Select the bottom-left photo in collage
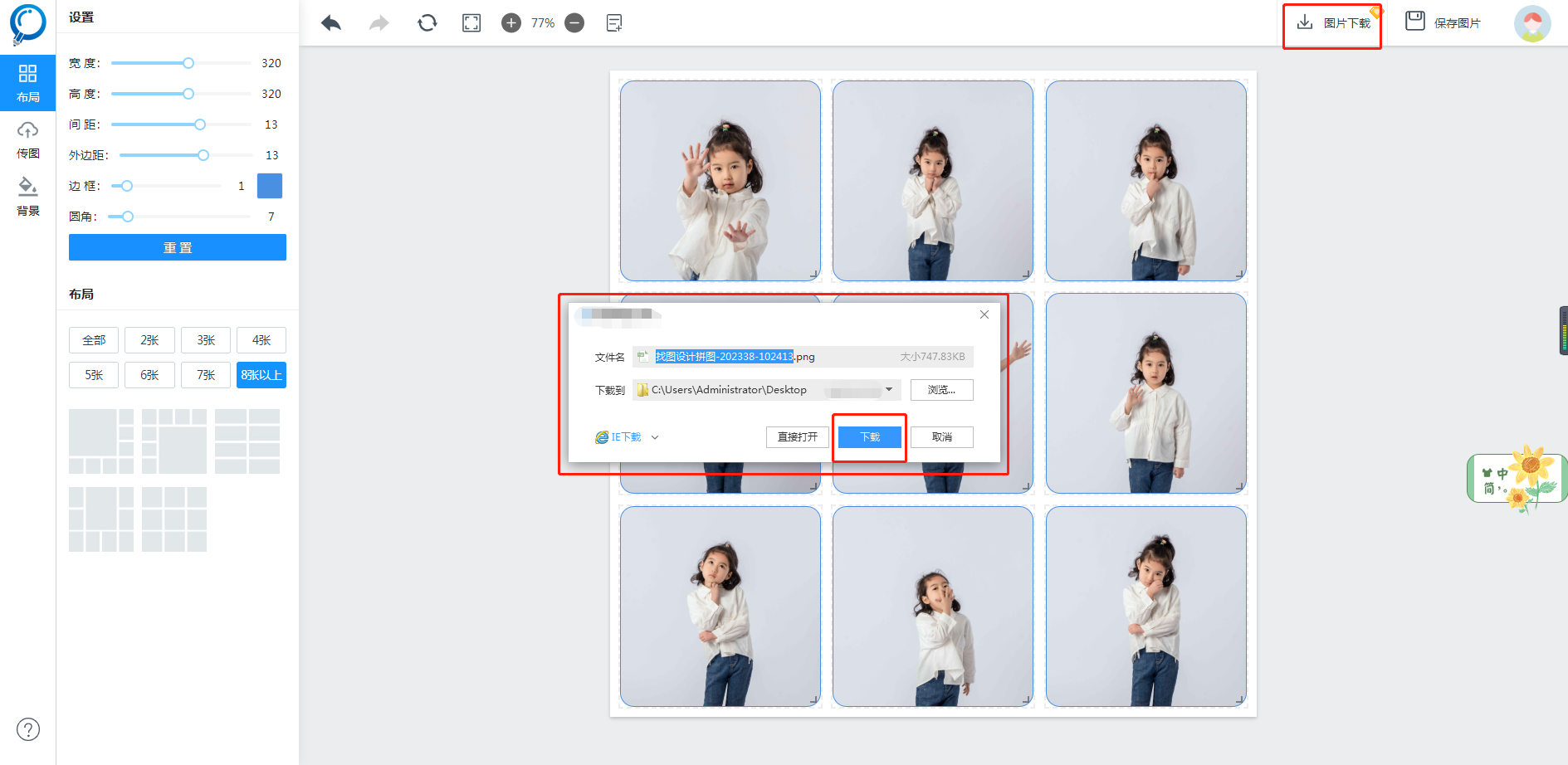The height and width of the screenshot is (765, 1568). click(x=720, y=607)
